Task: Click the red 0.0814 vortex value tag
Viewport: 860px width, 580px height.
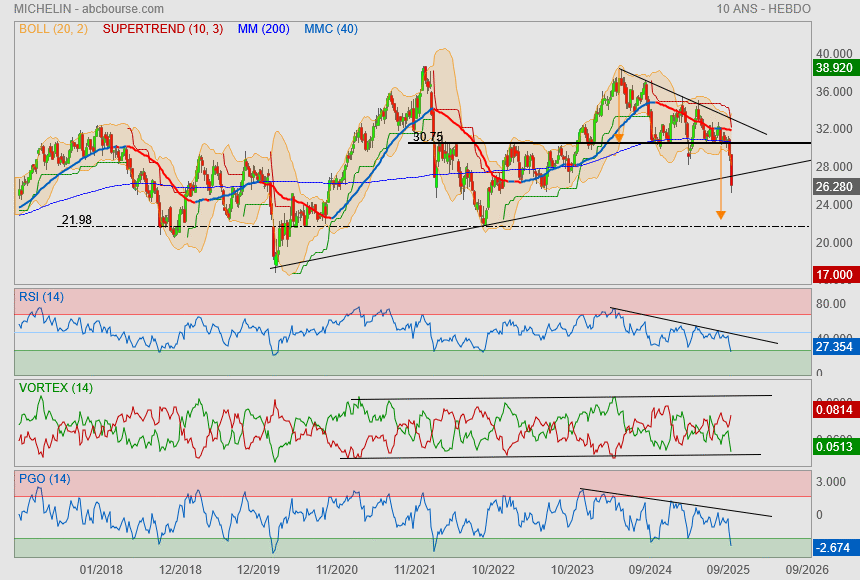Action: [x=833, y=409]
